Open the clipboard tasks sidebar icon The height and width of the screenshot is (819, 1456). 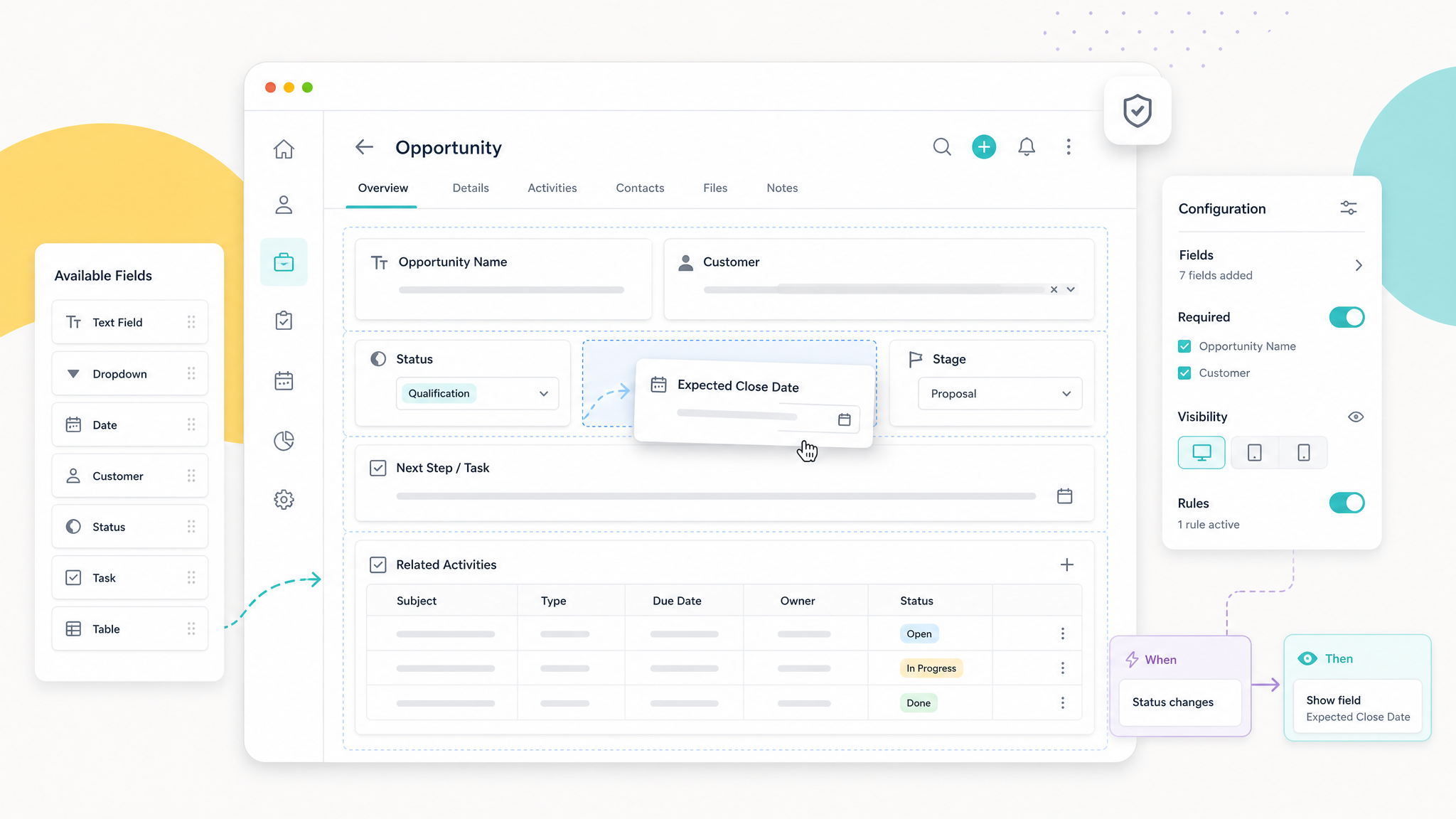coord(284,321)
